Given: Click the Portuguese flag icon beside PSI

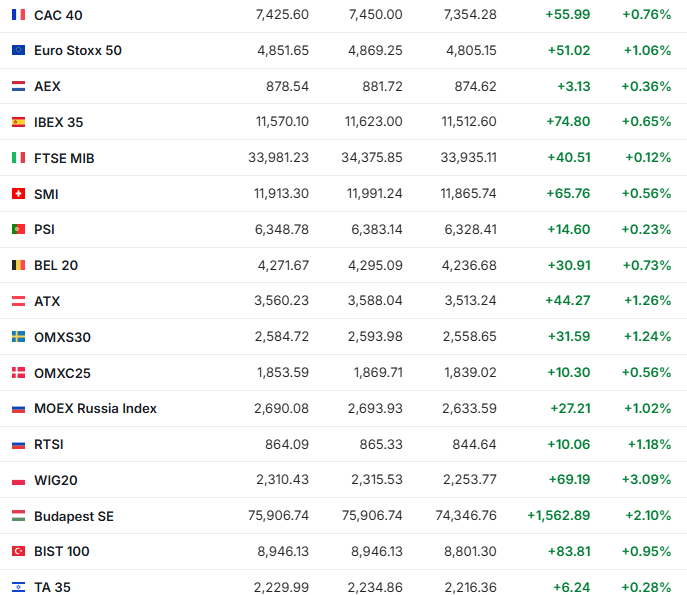Looking at the screenshot, I should pyautogui.click(x=18, y=230).
